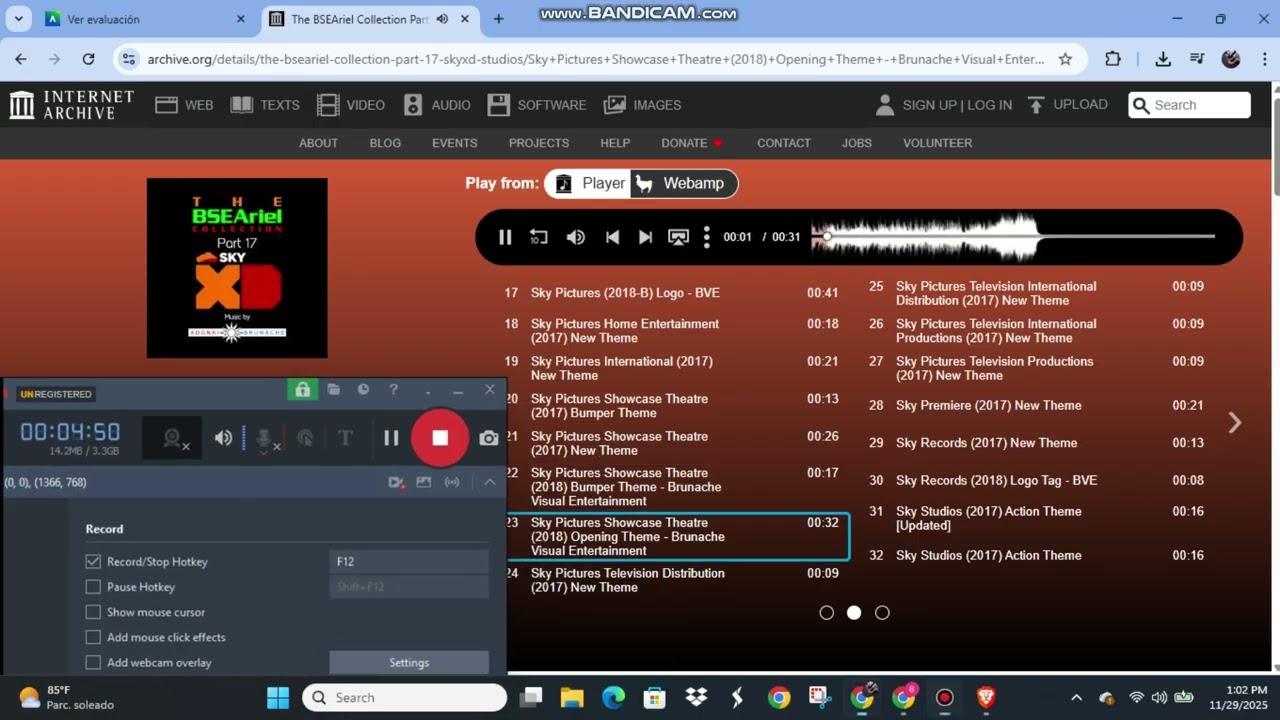1280x720 pixels.
Task: Open Bandicam audio-only mode icon
Action: 452,482
